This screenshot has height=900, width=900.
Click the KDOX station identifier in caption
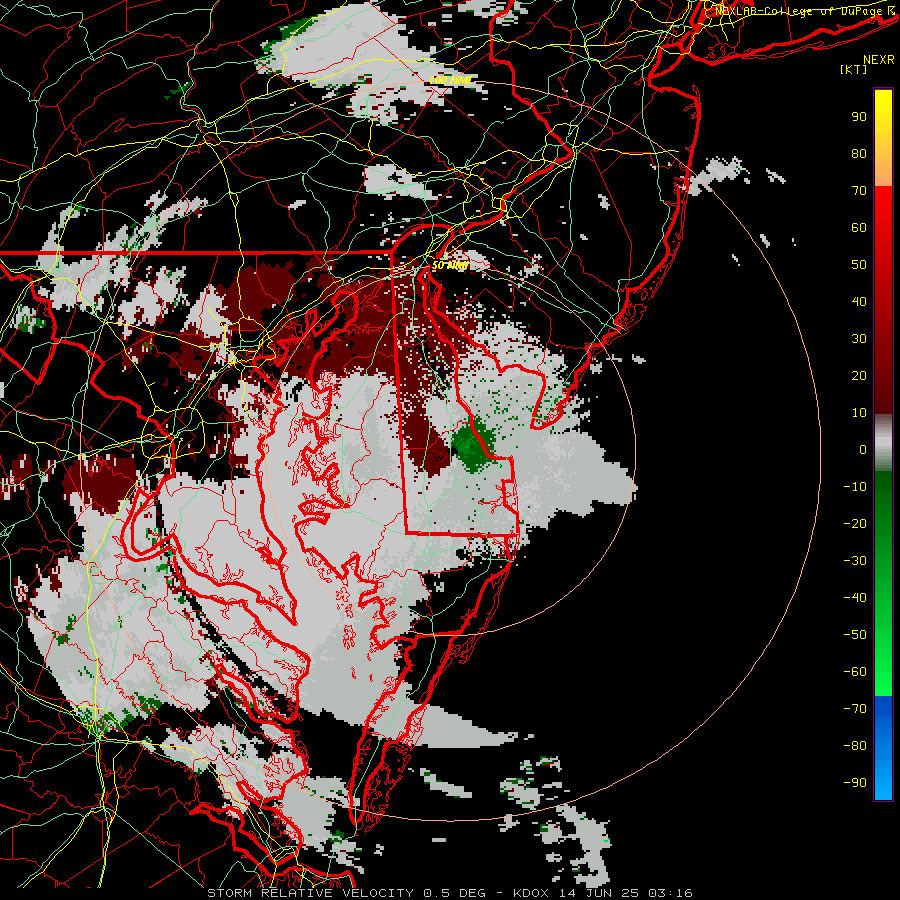point(531,893)
